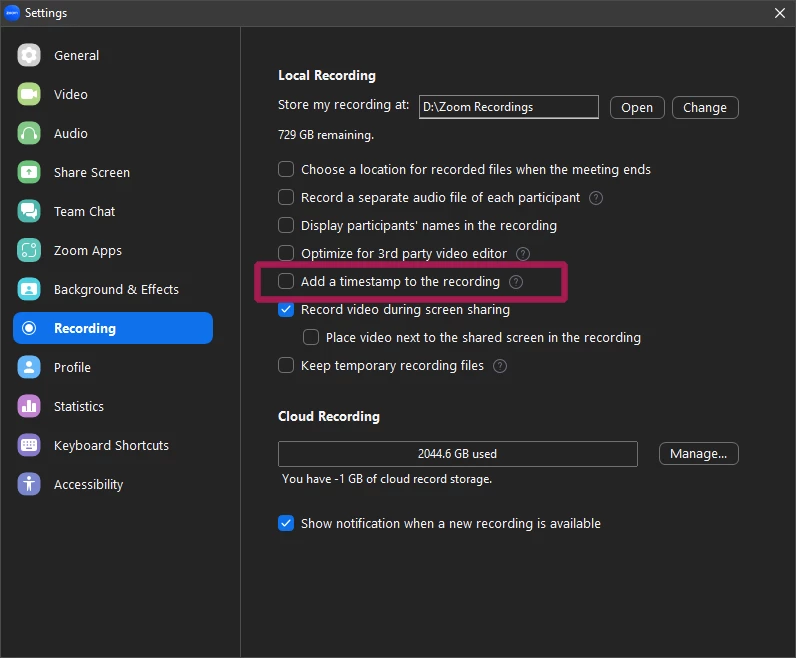Select Zoom Apps section
The height and width of the screenshot is (658, 796).
click(113, 250)
